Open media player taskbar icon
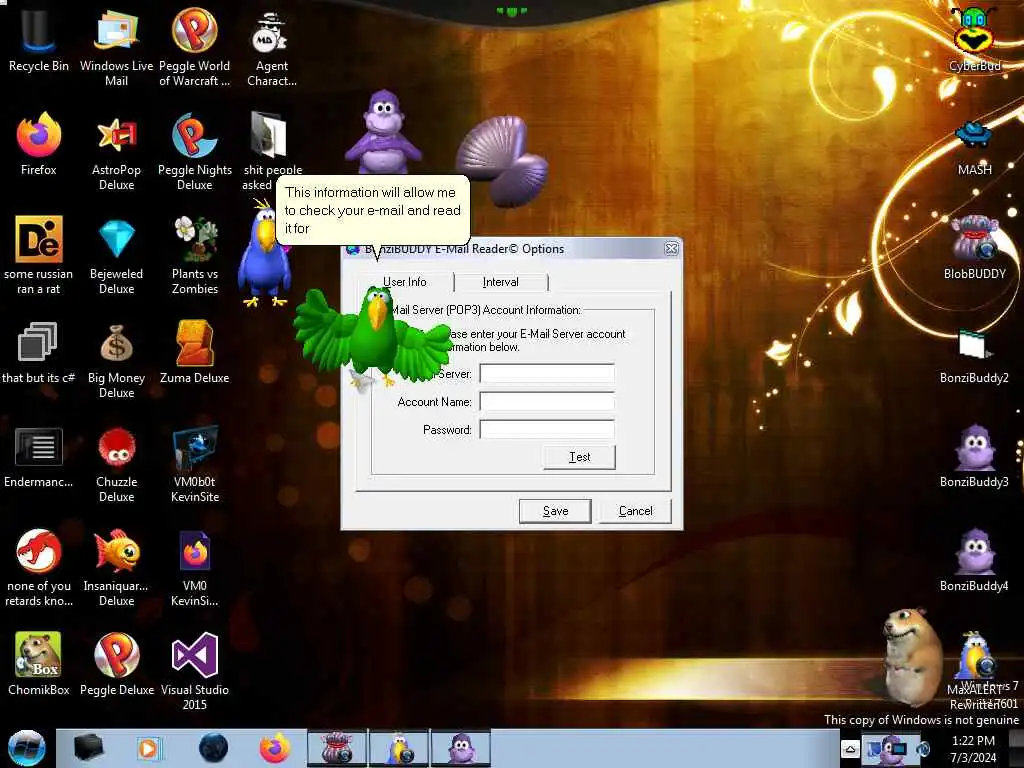This screenshot has height=768, width=1024. tap(148, 748)
